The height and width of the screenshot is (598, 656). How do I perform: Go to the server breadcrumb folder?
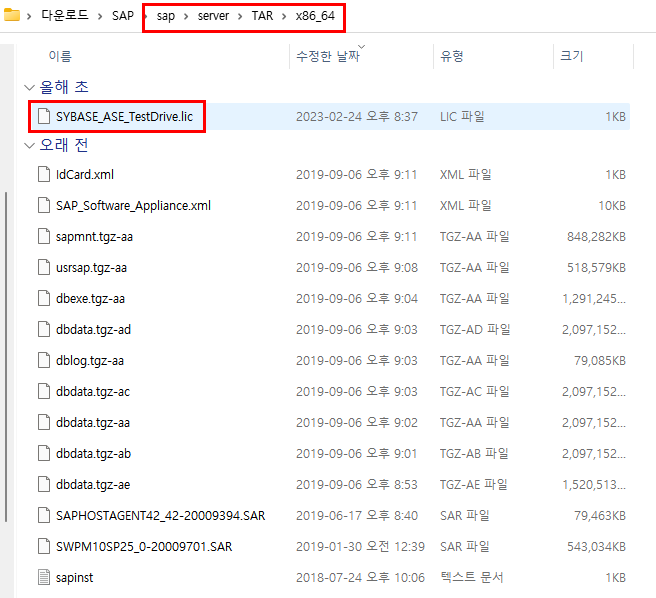(213, 16)
